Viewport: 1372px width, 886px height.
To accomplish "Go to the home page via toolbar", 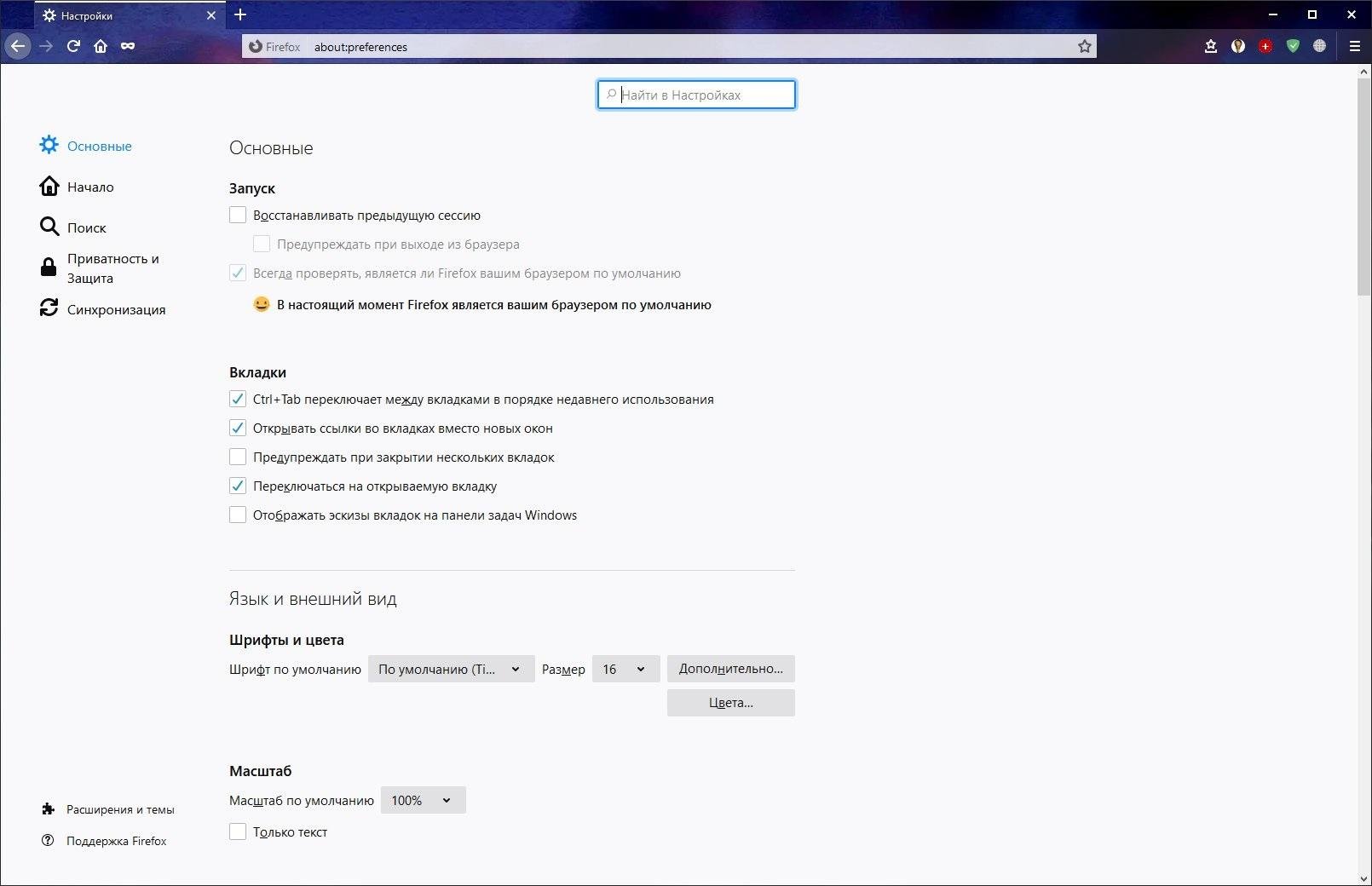I will point(101,46).
